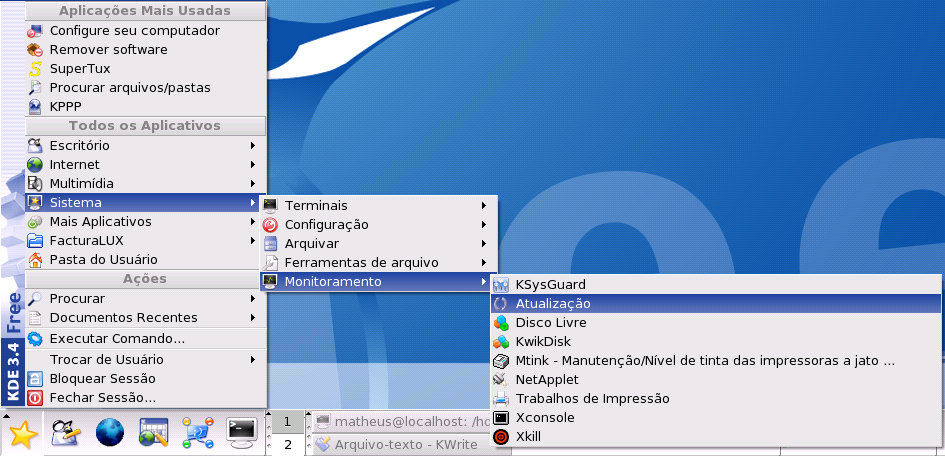Launch KSysGuard system monitor
The width and height of the screenshot is (945, 456).
click(716, 284)
